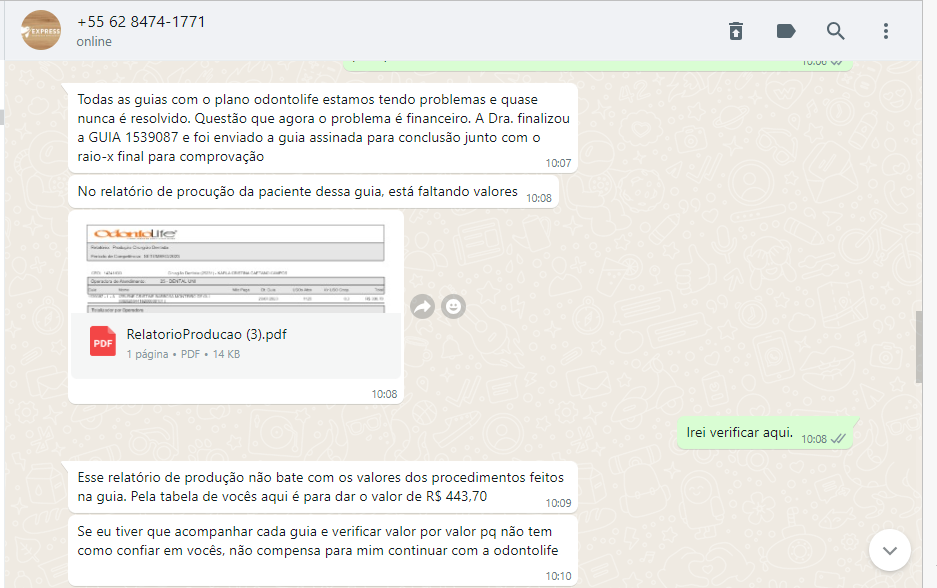The width and height of the screenshot is (937, 588).
Task: Click contact number +55 62 8474-1771
Action: point(141,22)
